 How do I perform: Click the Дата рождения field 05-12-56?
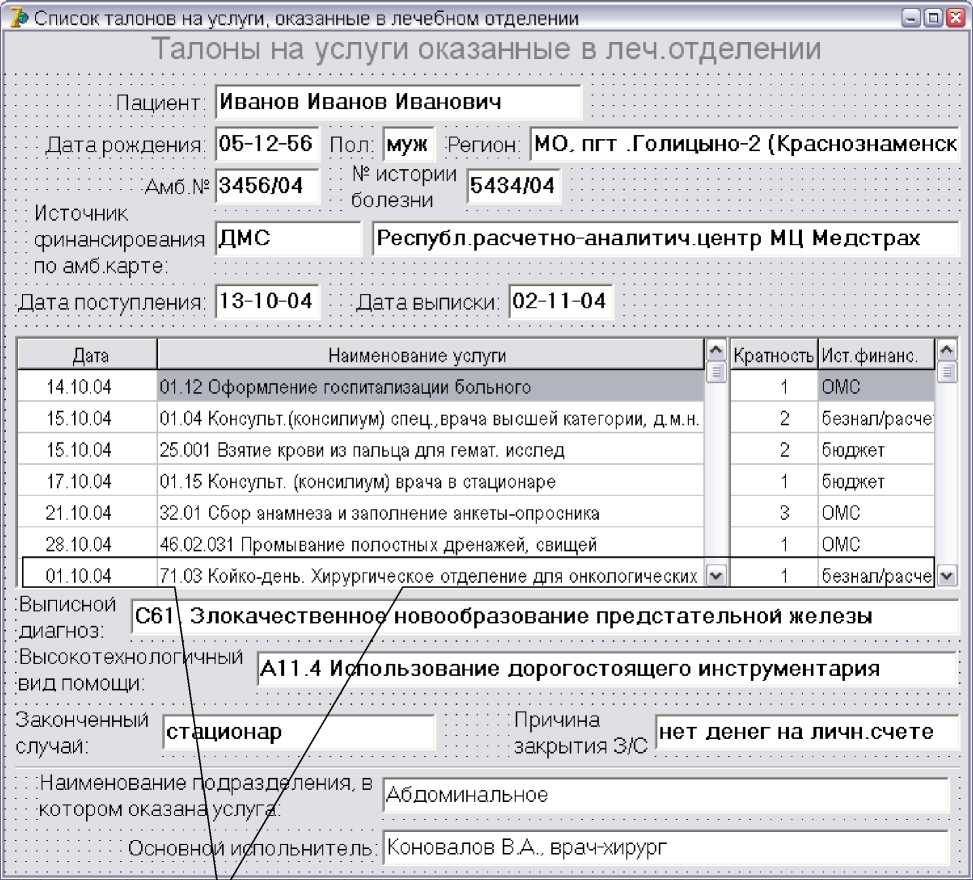click(x=267, y=144)
